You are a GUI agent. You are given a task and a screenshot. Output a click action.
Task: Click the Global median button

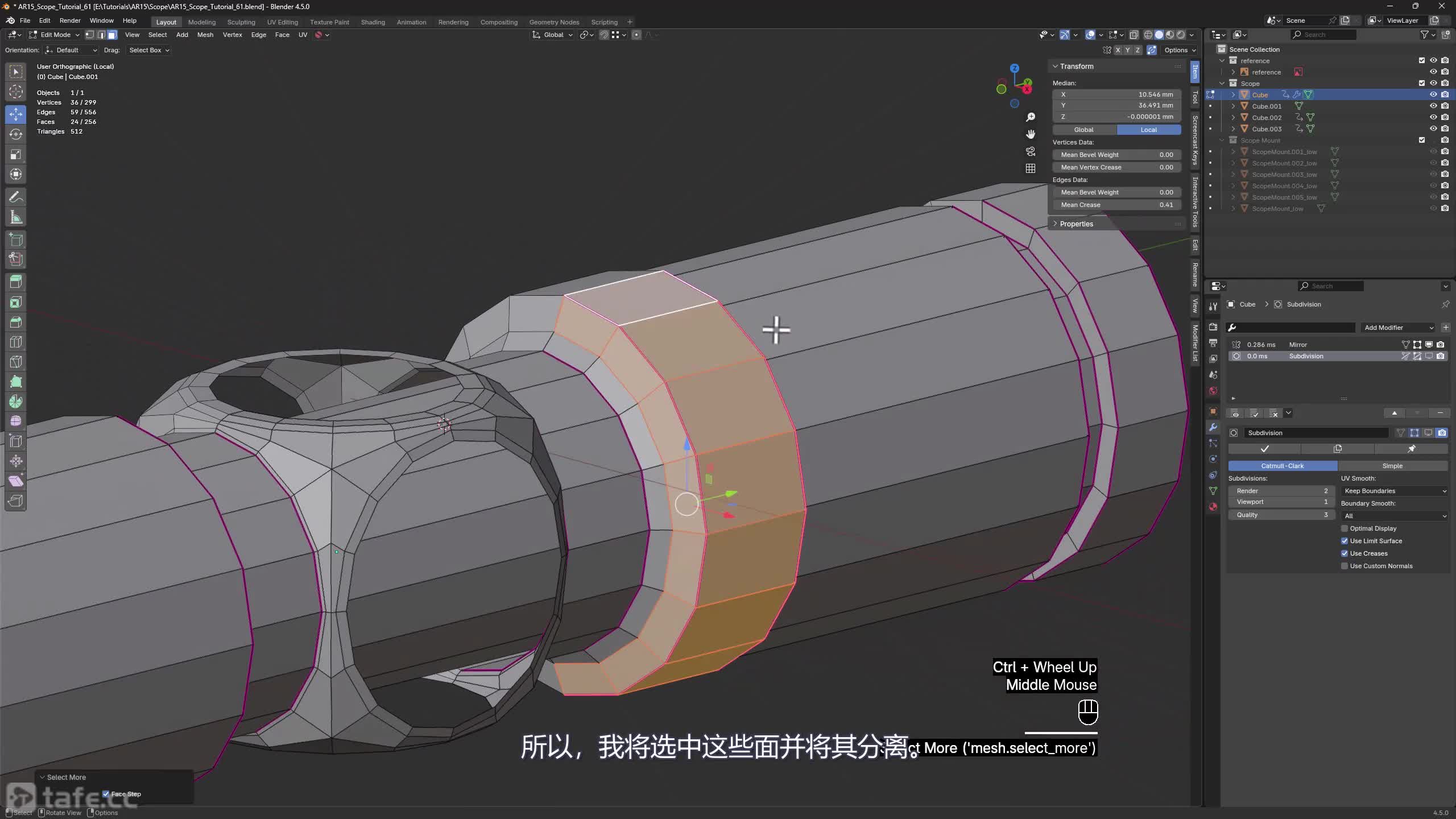pyautogui.click(x=1084, y=130)
